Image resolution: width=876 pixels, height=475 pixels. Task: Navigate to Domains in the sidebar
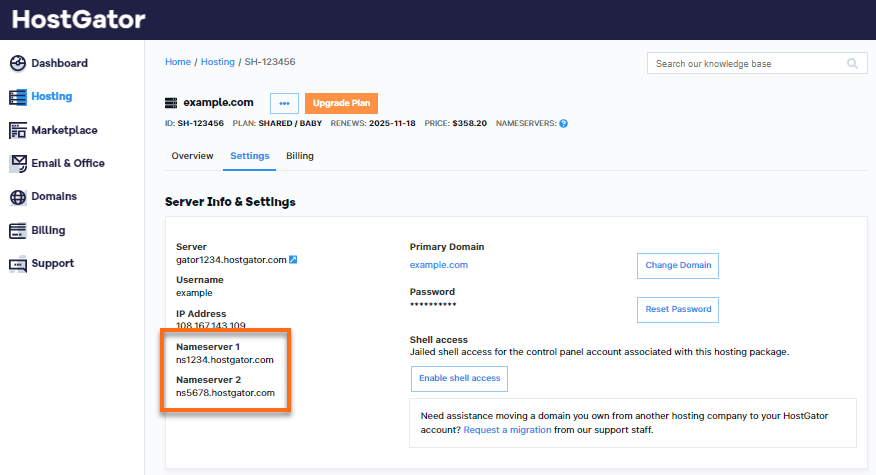point(54,196)
